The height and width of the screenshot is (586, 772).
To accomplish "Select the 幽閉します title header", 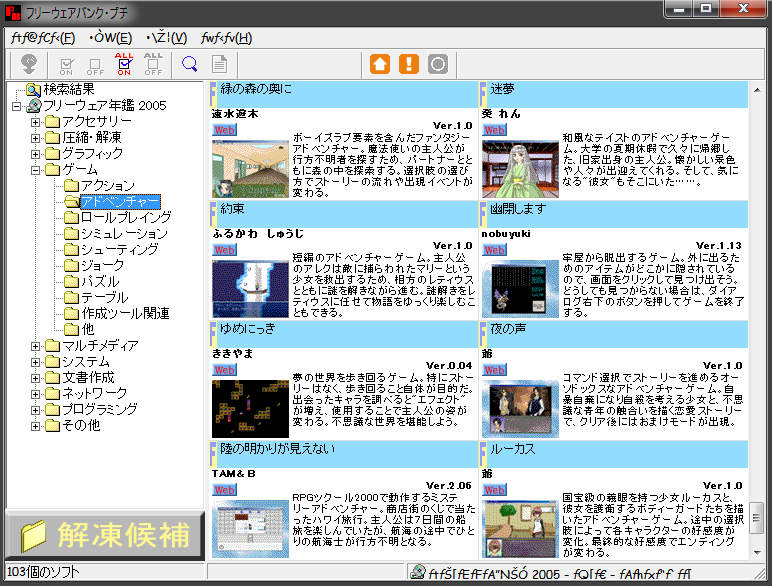I will [614, 214].
